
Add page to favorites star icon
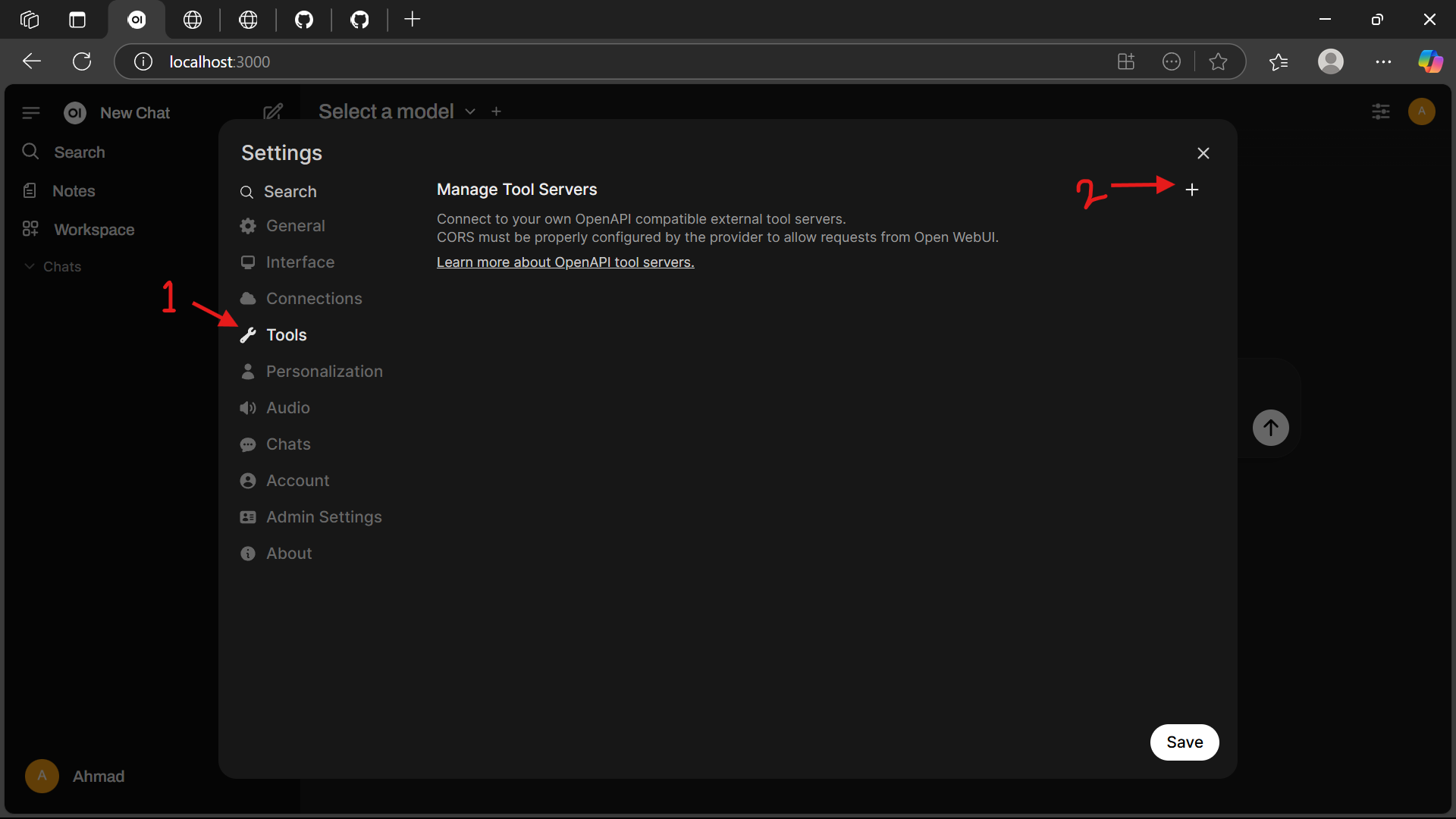point(1218,61)
